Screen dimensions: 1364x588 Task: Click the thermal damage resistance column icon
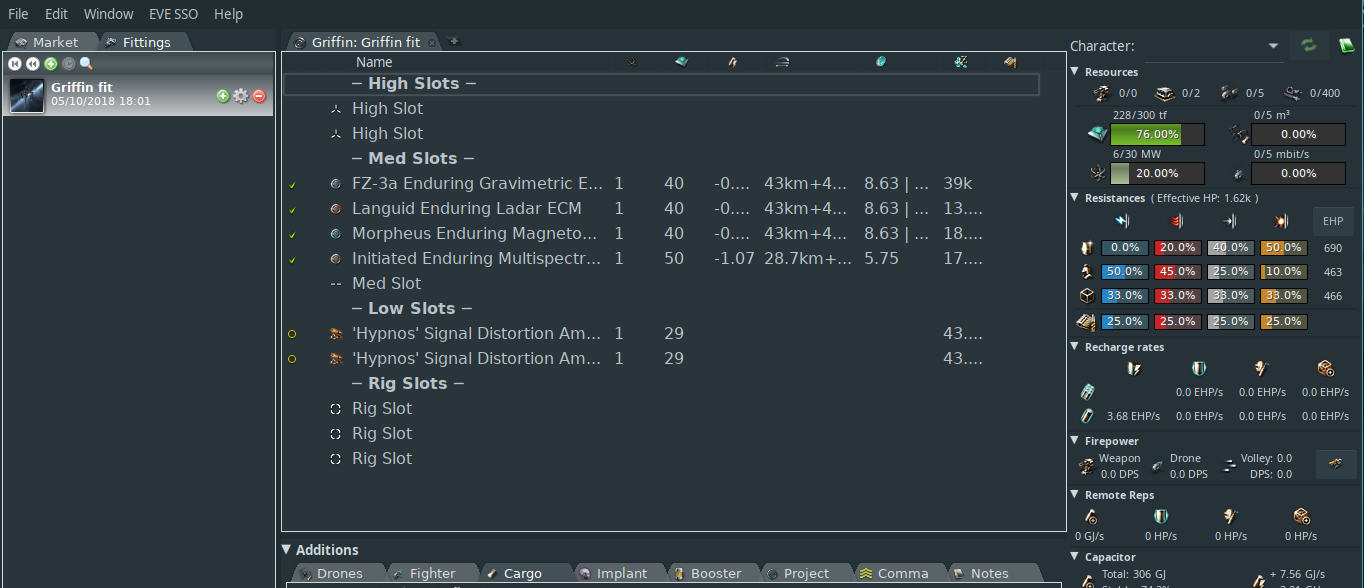tap(1176, 221)
